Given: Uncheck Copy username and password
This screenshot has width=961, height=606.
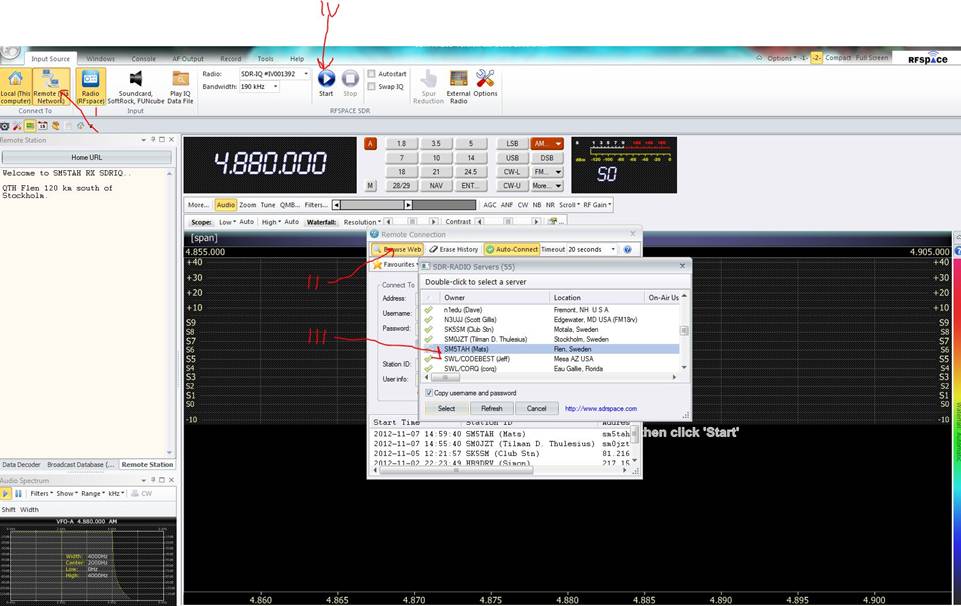Looking at the screenshot, I should pos(429,393).
